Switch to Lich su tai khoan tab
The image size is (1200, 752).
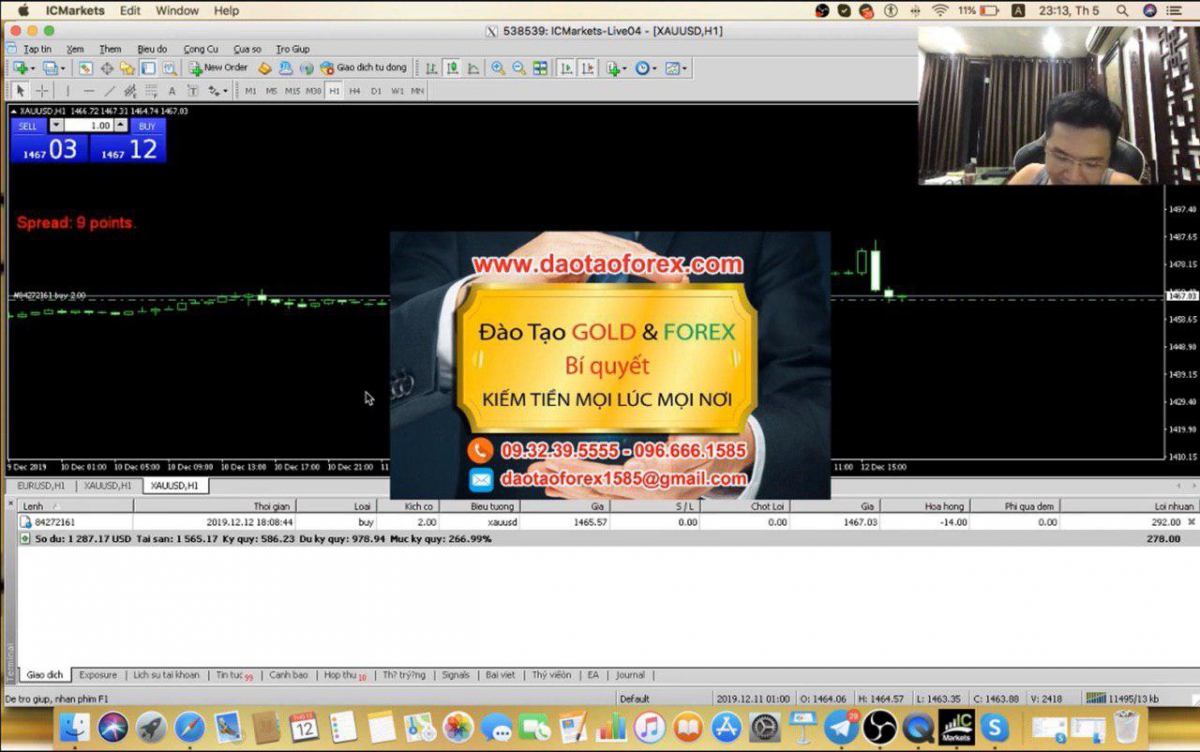(x=166, y=675)
